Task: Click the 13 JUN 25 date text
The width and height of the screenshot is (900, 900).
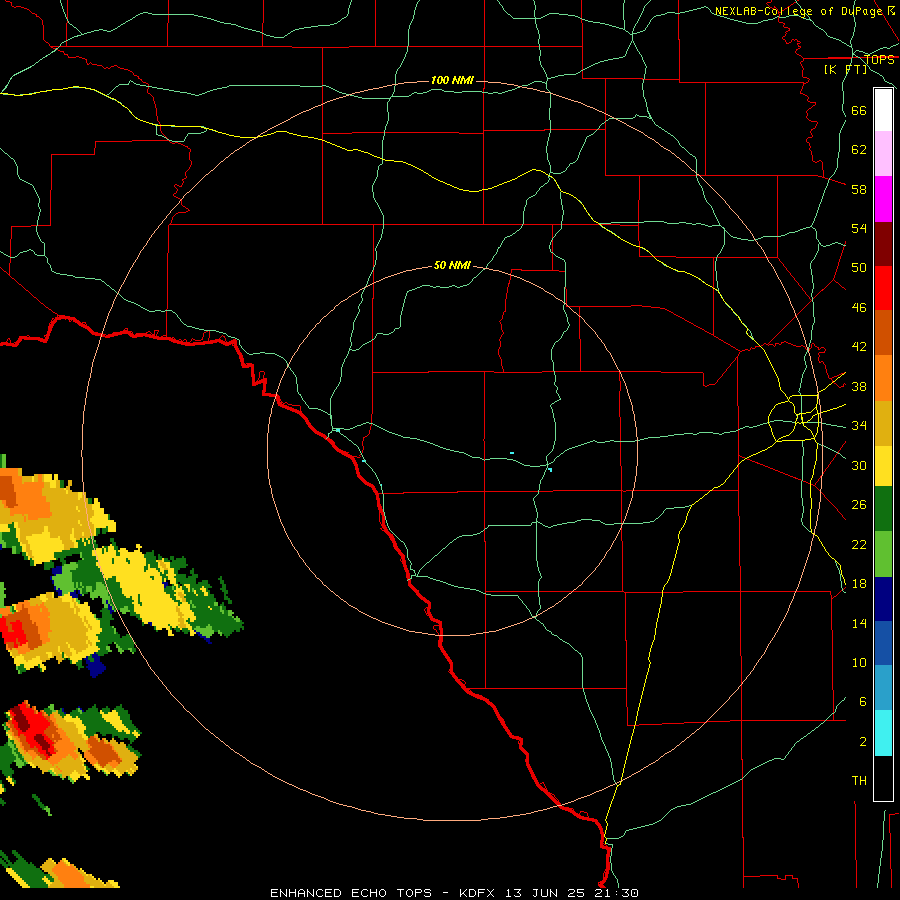Action: pyautogui.click(x=545, y=893)
